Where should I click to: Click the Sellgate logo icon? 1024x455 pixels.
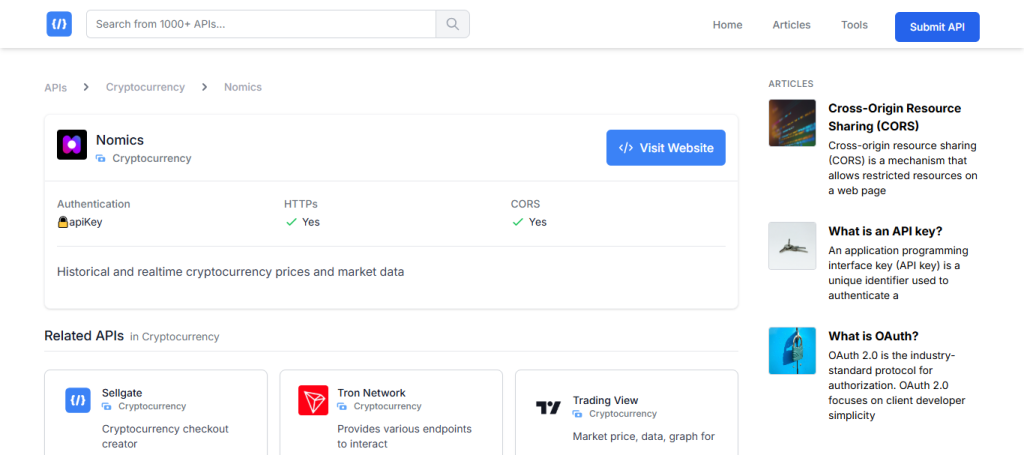(78, 400)
